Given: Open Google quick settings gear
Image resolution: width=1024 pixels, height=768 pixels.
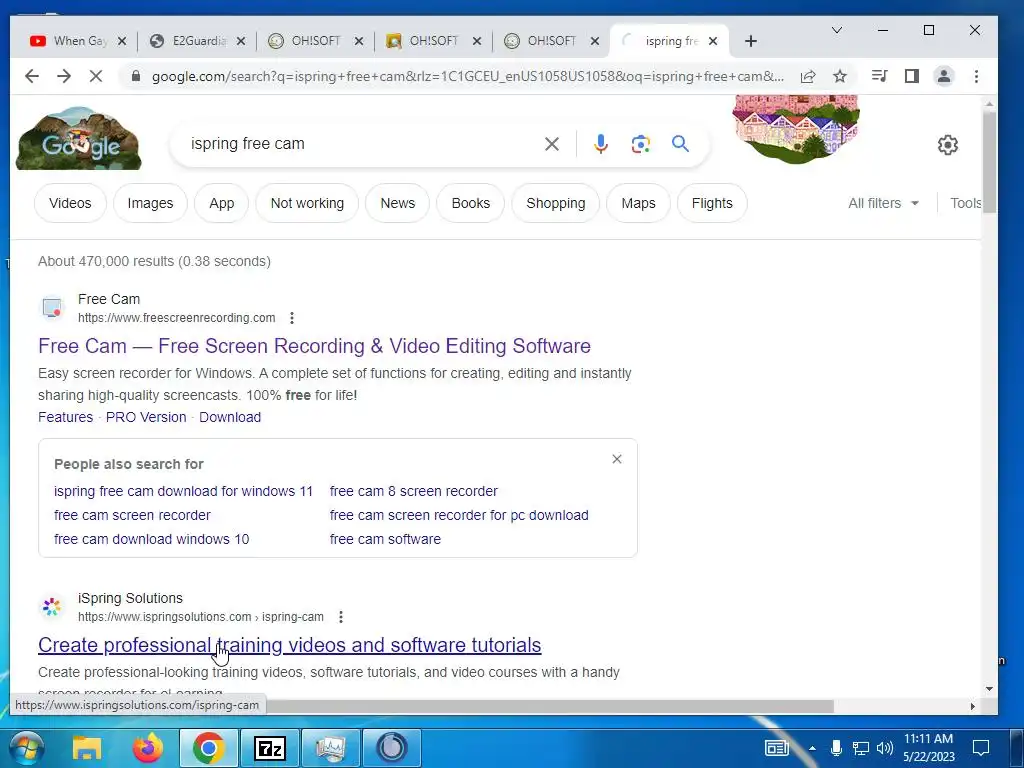Looking at the screenshot, I should click(948, 144).
